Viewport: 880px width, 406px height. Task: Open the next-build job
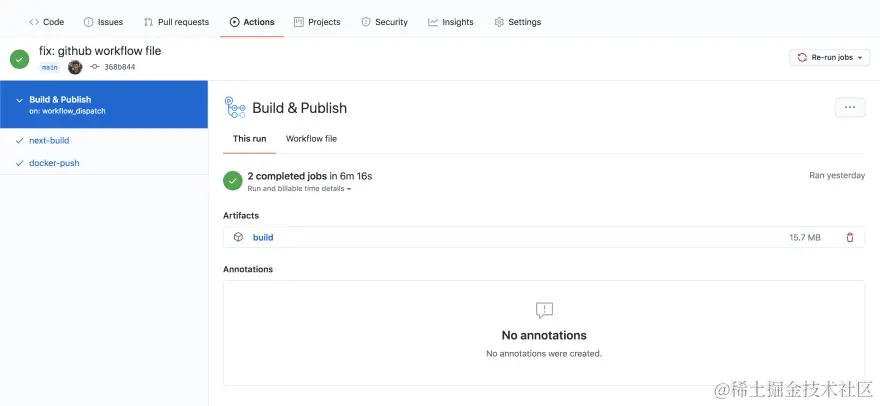click(49, 140)
